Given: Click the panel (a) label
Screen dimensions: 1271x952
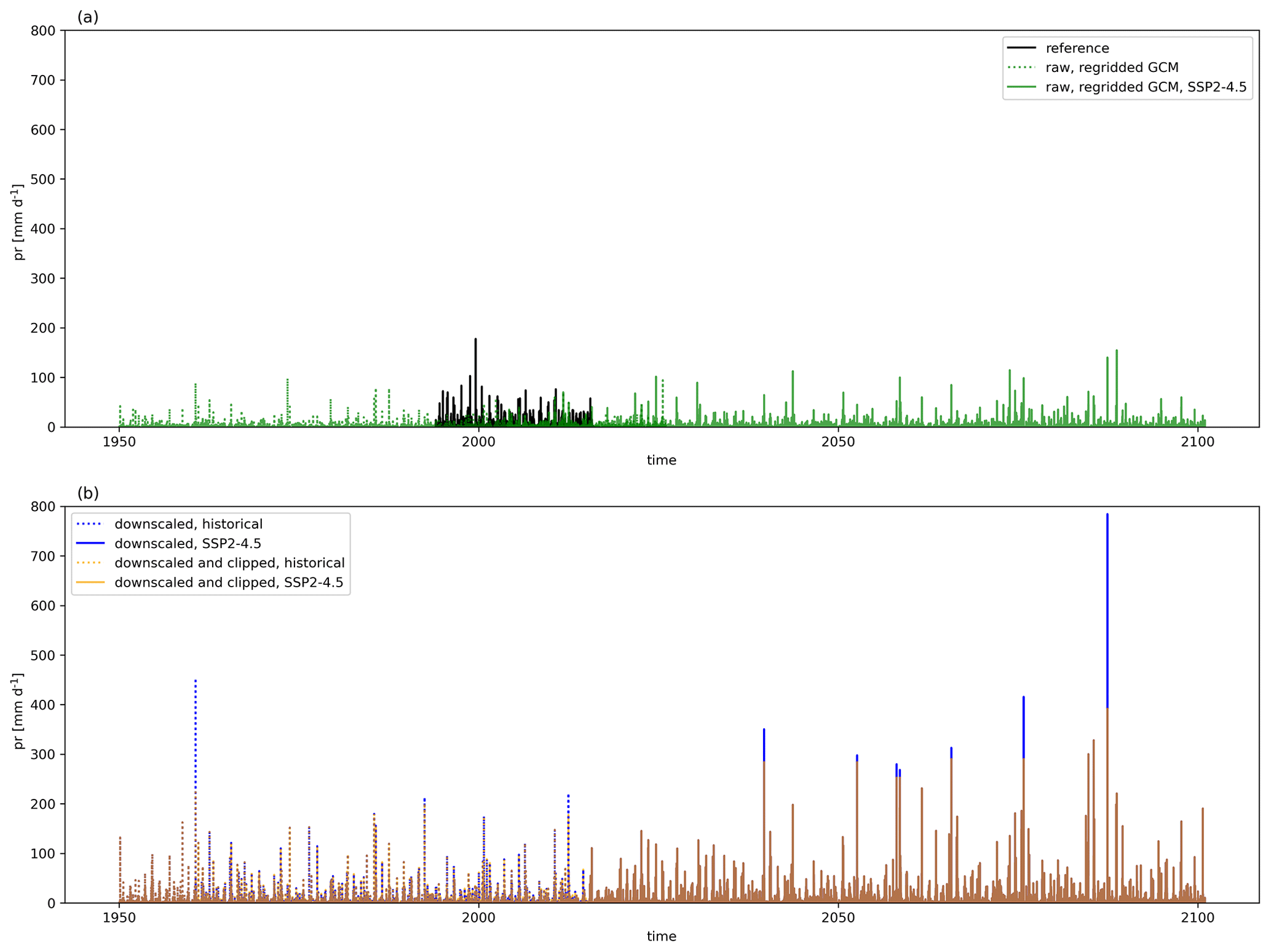Looking at the screenshot, I should tap(88, 17).
